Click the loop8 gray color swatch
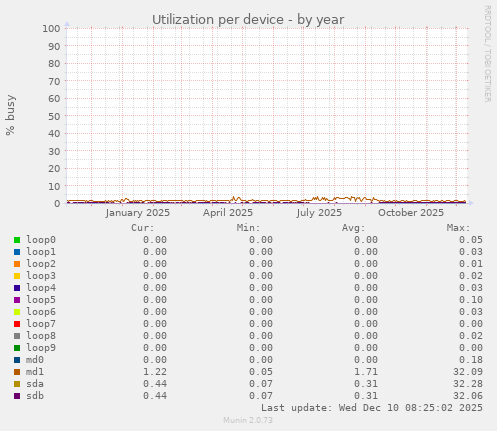 pyautogui.click(x=17, y=336)
